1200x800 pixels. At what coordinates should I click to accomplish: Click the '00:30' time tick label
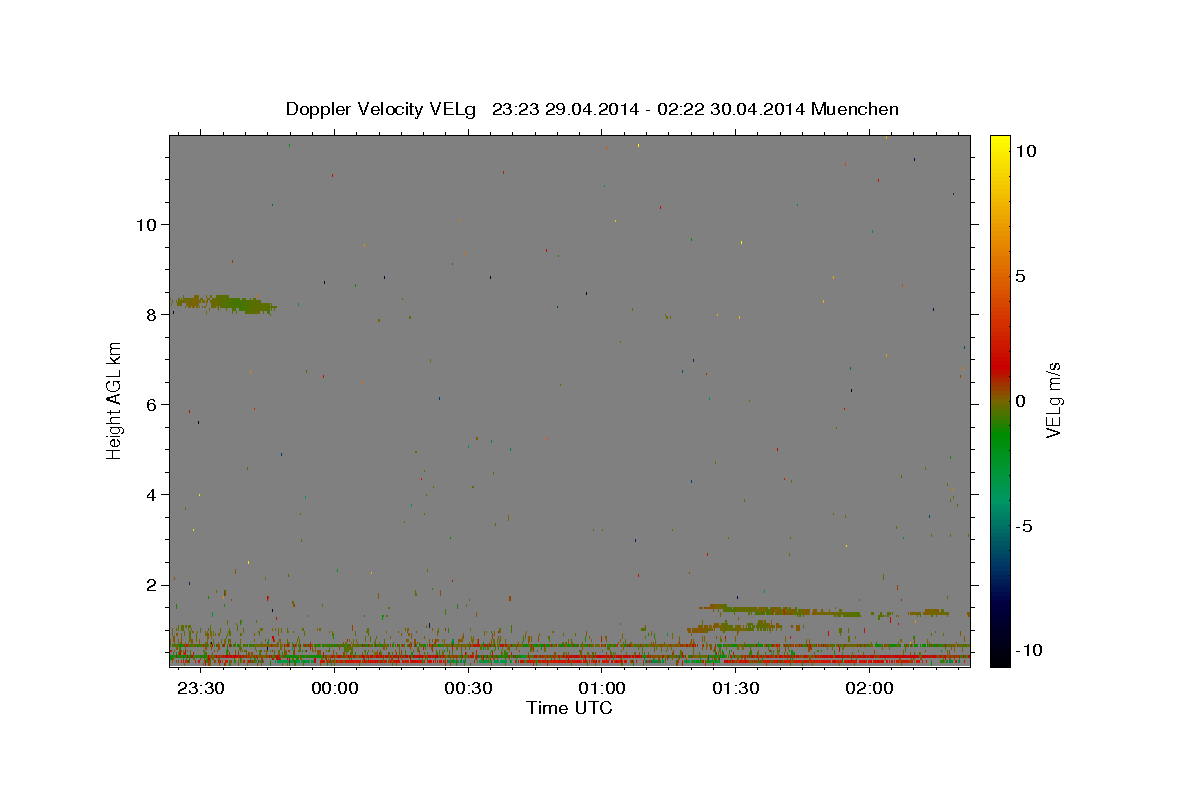[x=468, y=689]
